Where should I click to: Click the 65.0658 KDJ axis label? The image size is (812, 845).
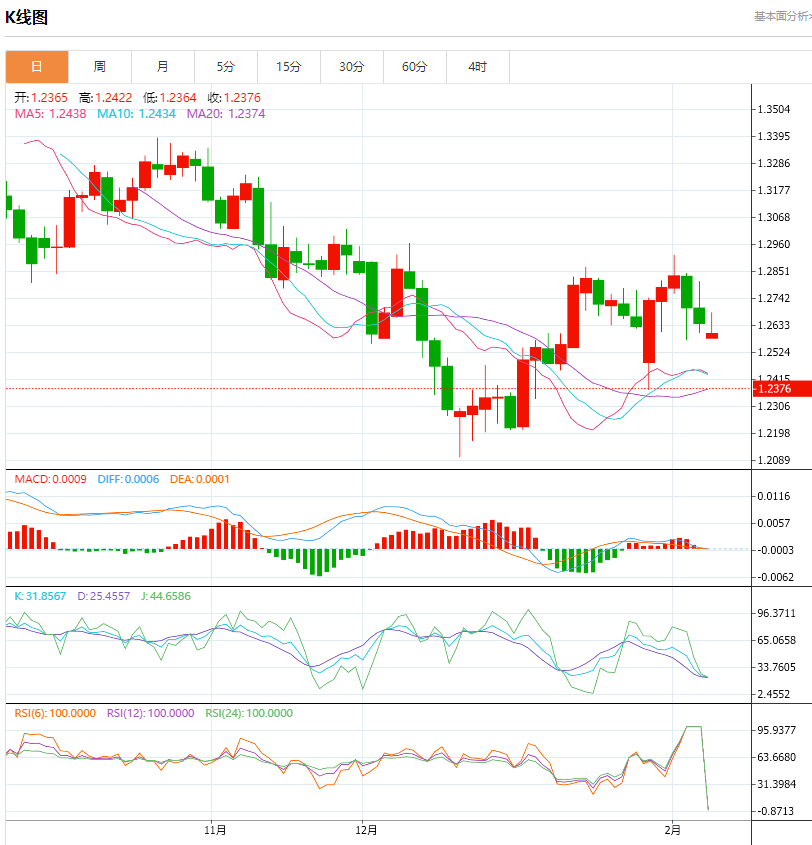[776, 640]
